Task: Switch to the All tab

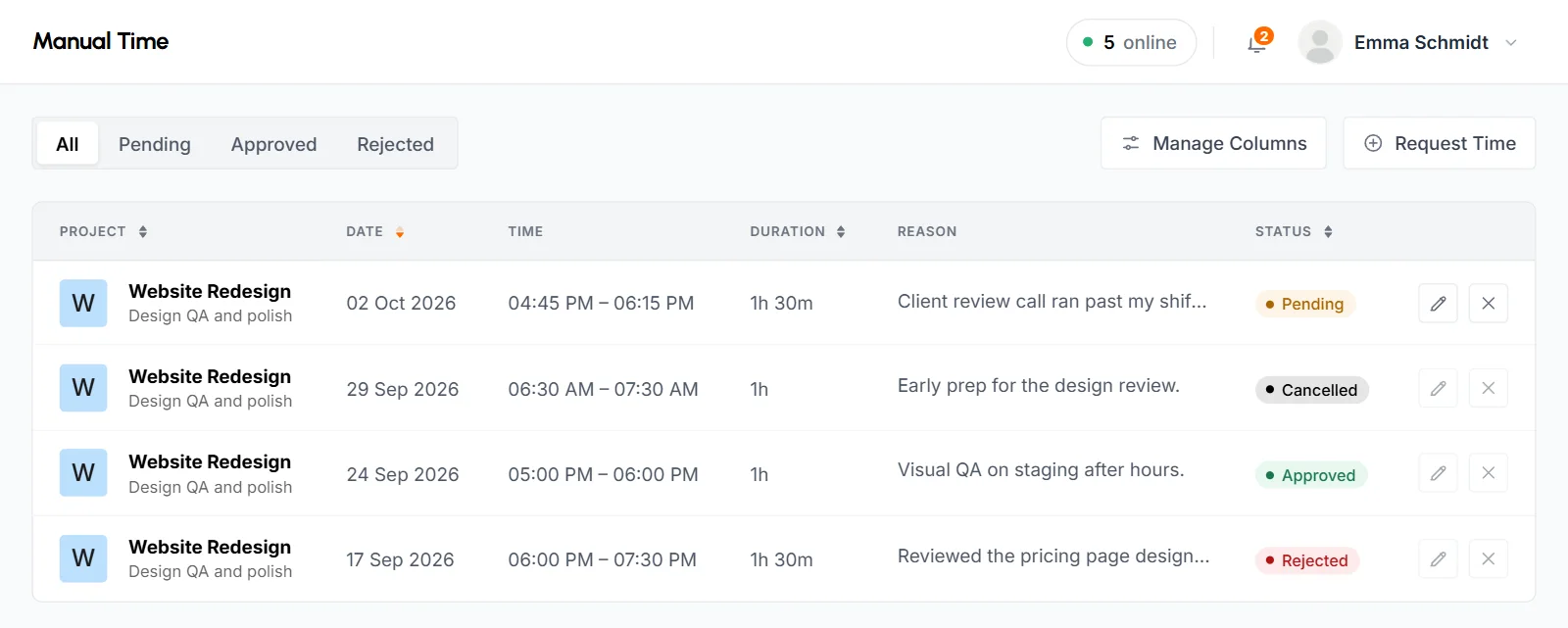Action: click(x=68, y=144)
